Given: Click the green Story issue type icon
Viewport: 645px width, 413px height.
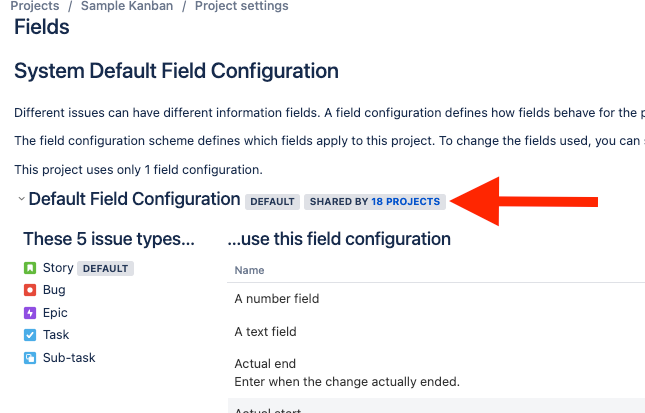Looking at the screenshot, I should pyautogui.click(x=30, y=268).
